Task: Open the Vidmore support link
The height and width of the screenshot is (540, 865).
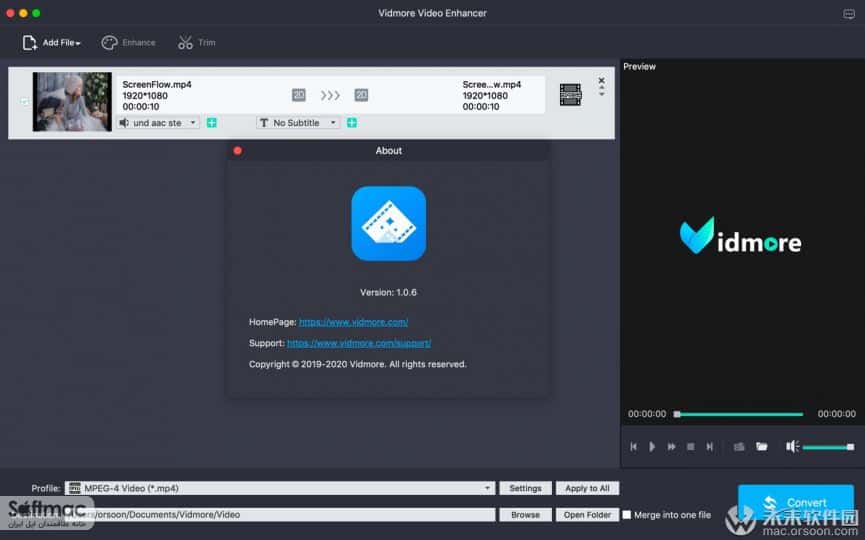Action: 359,343
